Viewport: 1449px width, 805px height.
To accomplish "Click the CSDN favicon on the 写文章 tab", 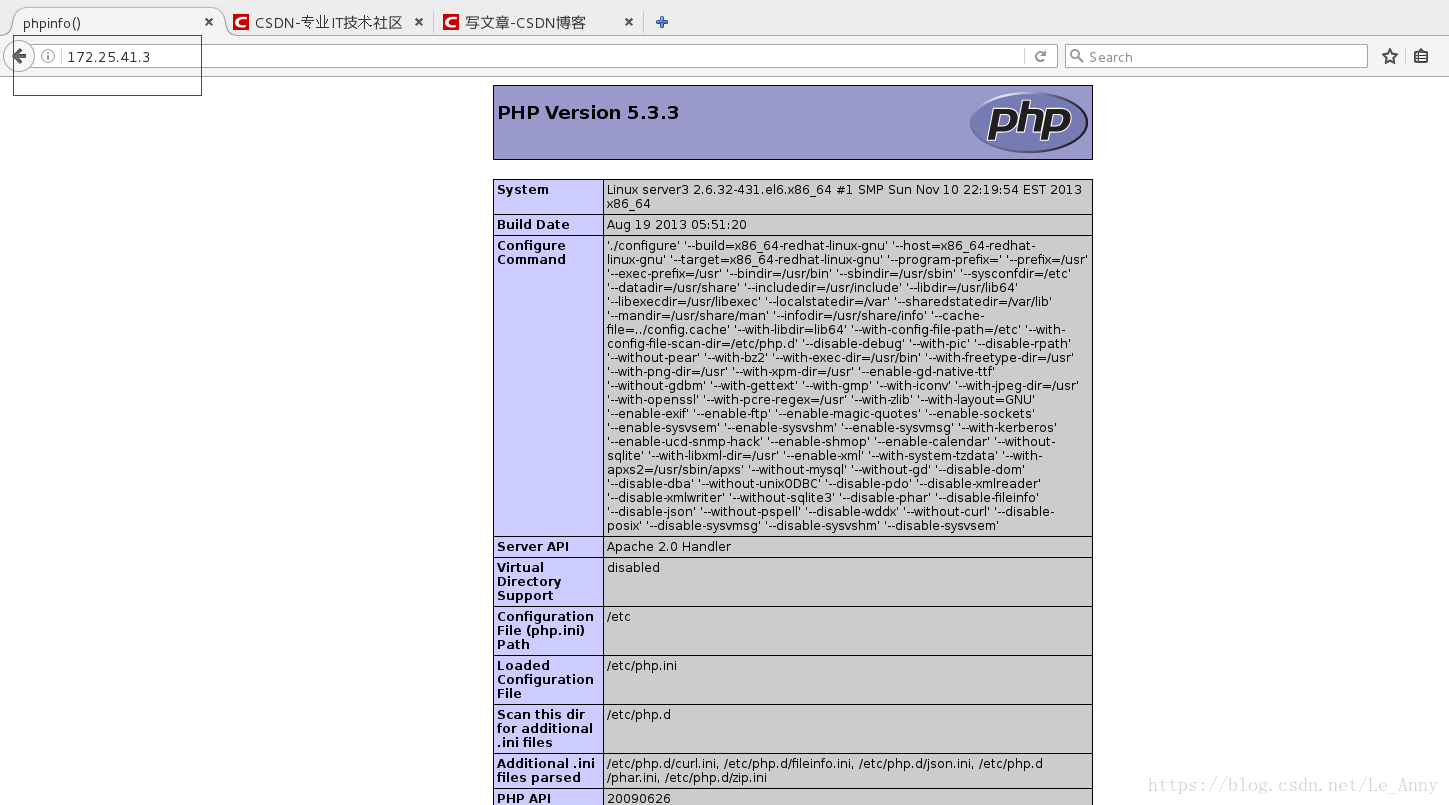I will [x=451, y=22].
